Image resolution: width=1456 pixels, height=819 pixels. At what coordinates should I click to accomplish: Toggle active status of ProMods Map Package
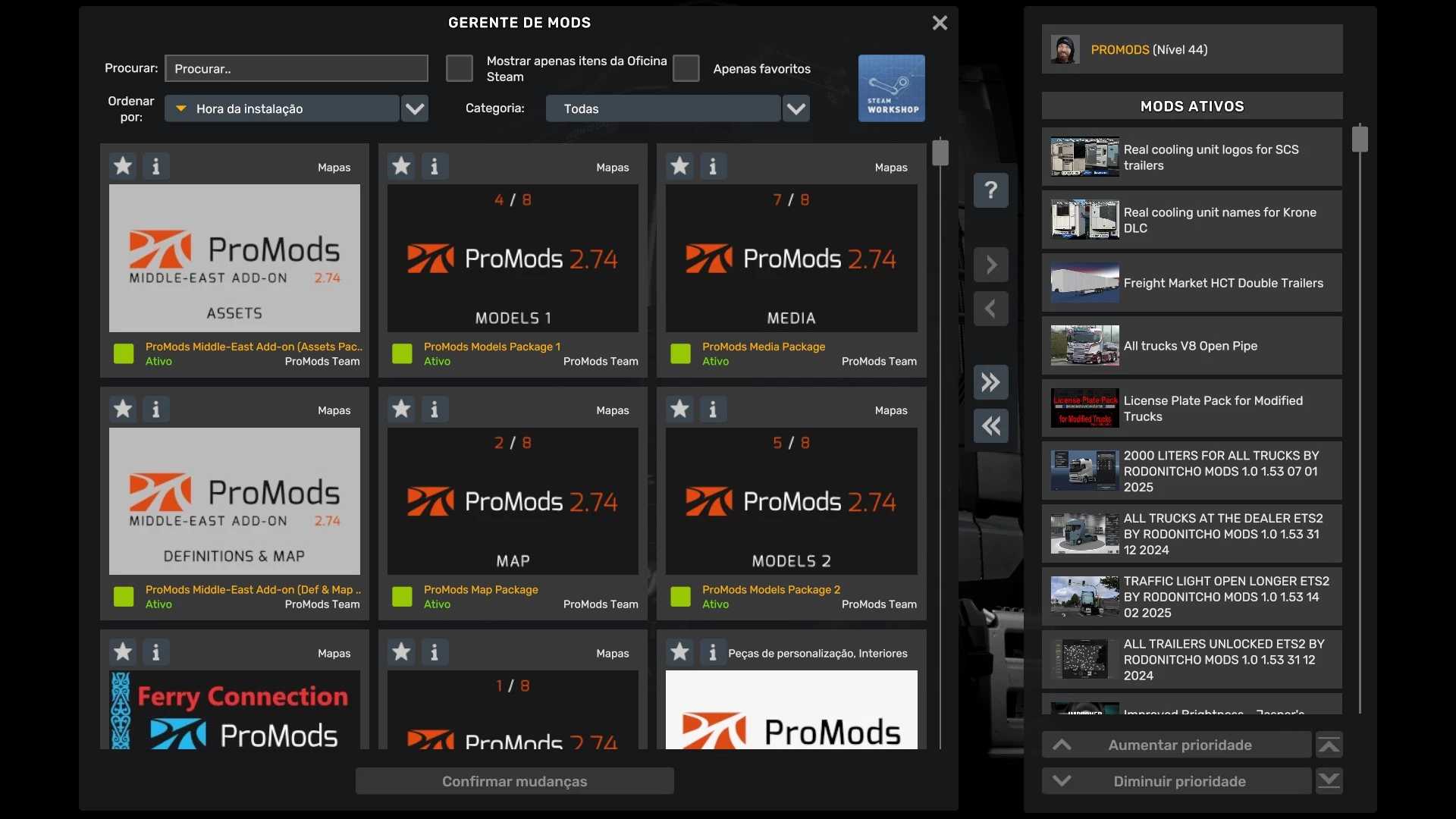(402, 597)
